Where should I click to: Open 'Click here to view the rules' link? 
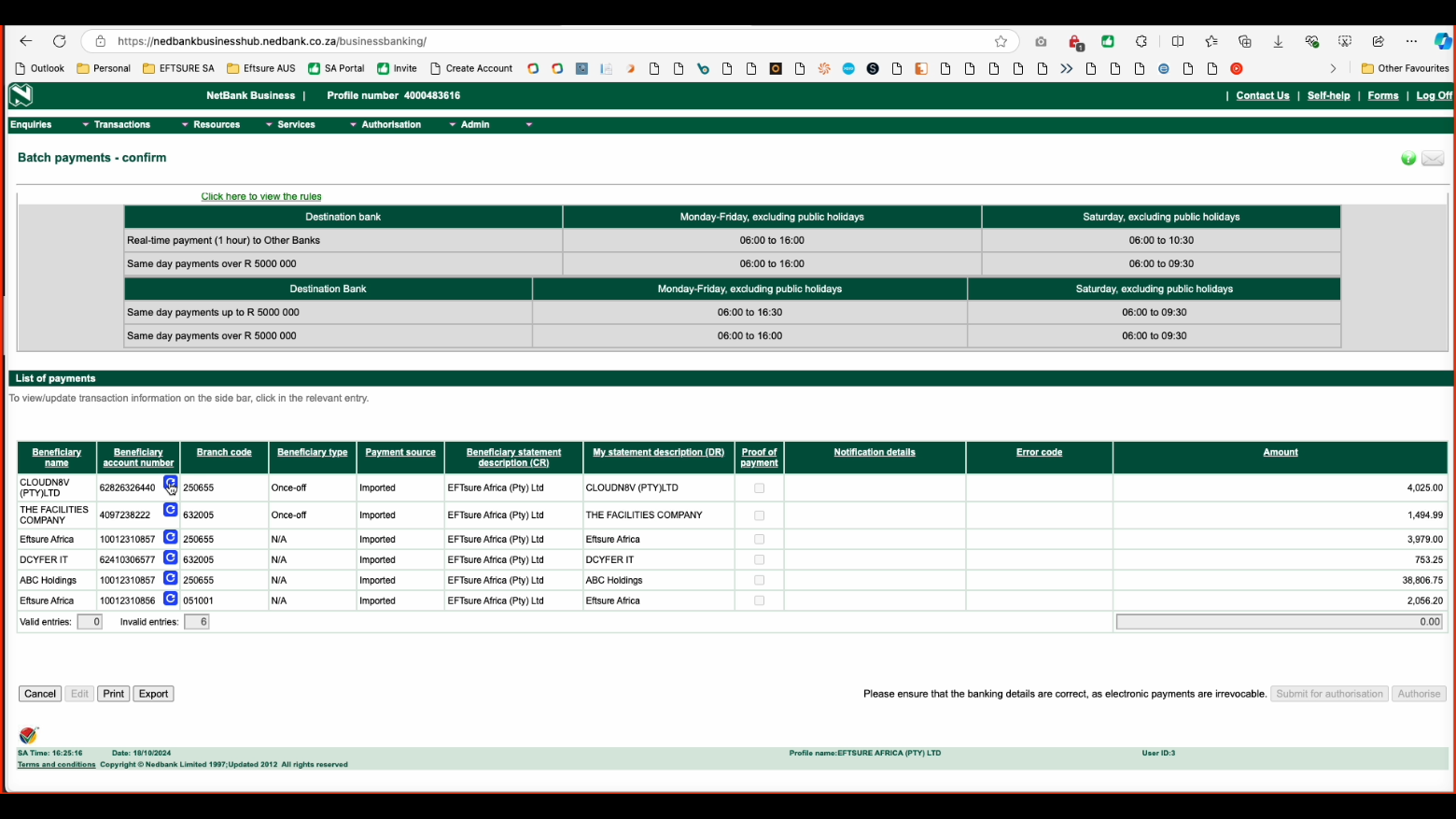point(261,197)
